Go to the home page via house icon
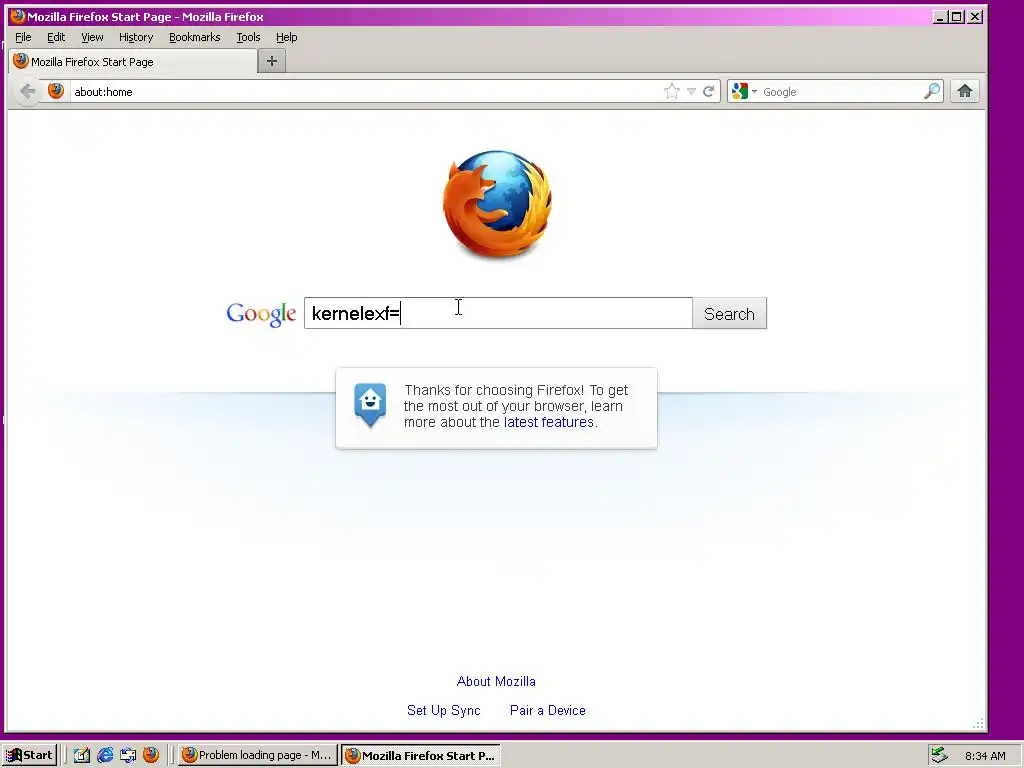The image size is (1024, 768). (965, 91)
